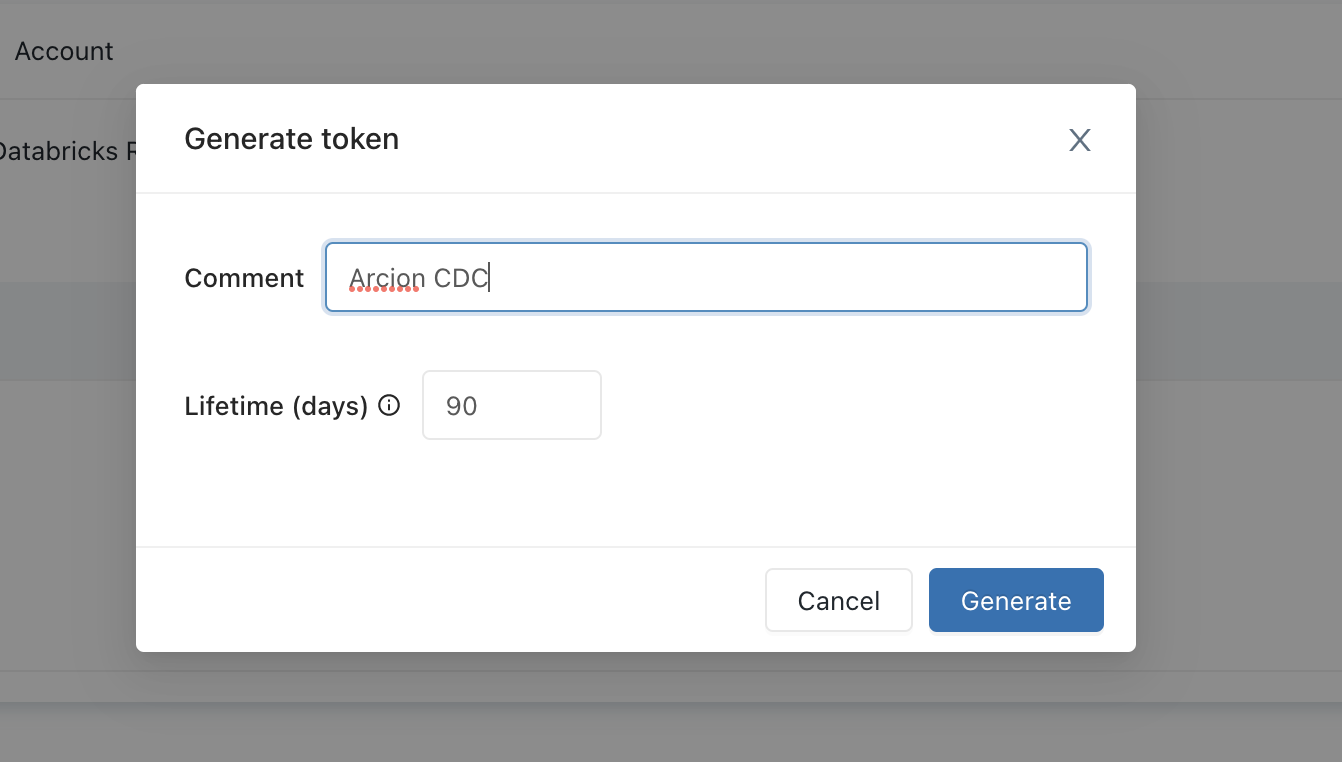Click the blue Generate button

1016,600
